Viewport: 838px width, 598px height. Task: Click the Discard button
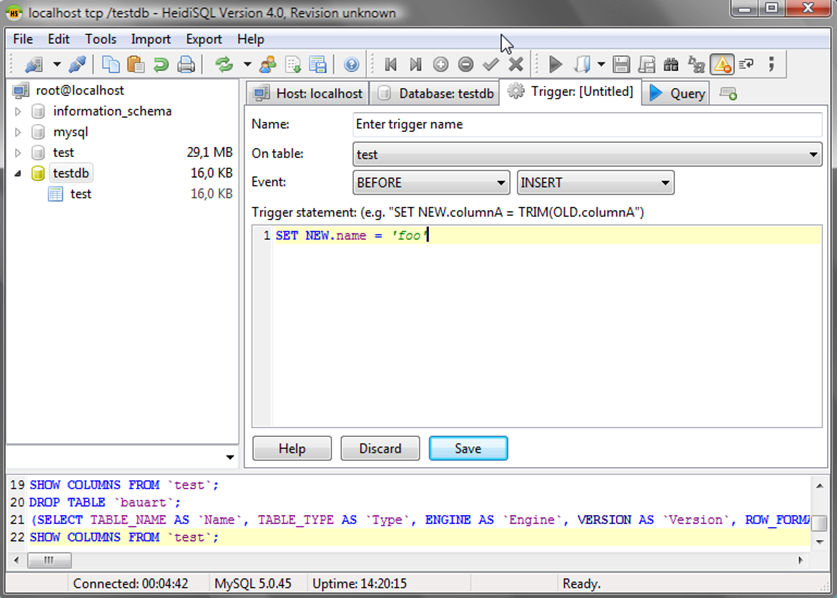point(380,449)
